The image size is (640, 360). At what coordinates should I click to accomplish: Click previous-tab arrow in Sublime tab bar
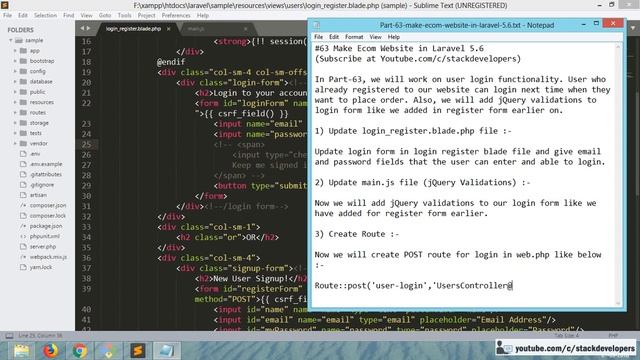tap(82, 28)
